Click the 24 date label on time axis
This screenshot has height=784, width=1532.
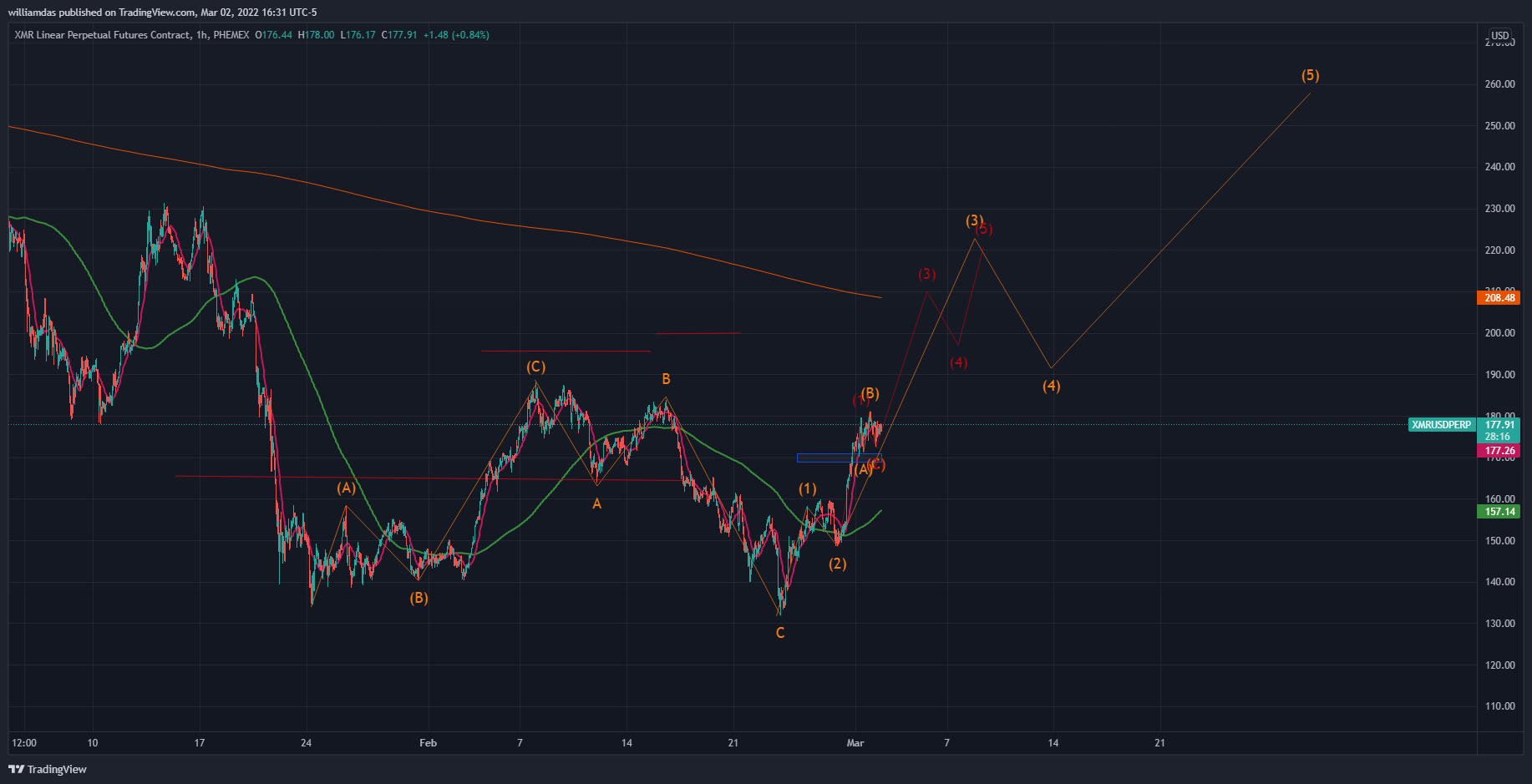coord(307,743)
